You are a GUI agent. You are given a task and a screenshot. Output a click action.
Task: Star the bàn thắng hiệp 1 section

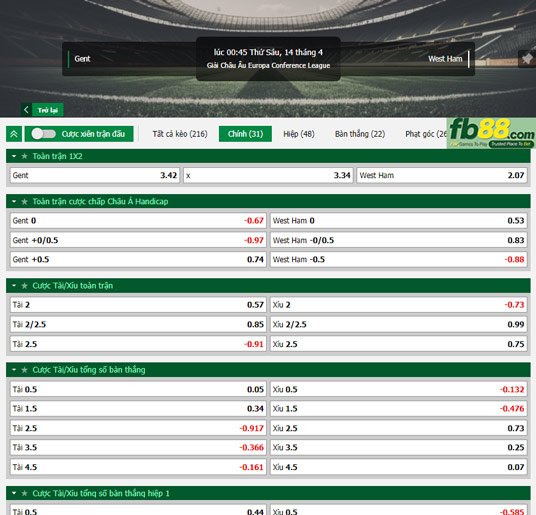[x=24, y=493]
